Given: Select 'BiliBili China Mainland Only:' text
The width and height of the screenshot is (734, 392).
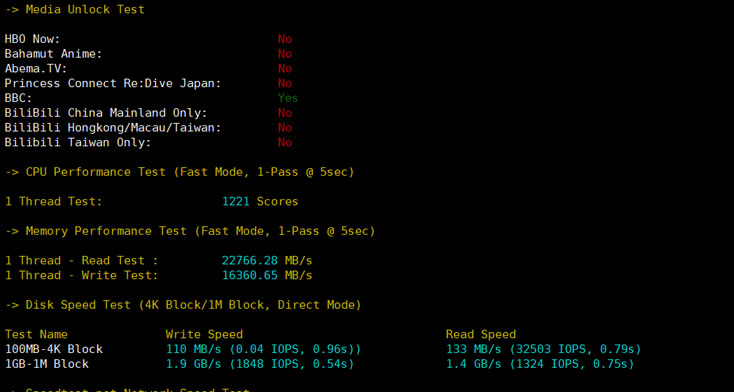Looking at the screenshot, I should coord(106,113).
